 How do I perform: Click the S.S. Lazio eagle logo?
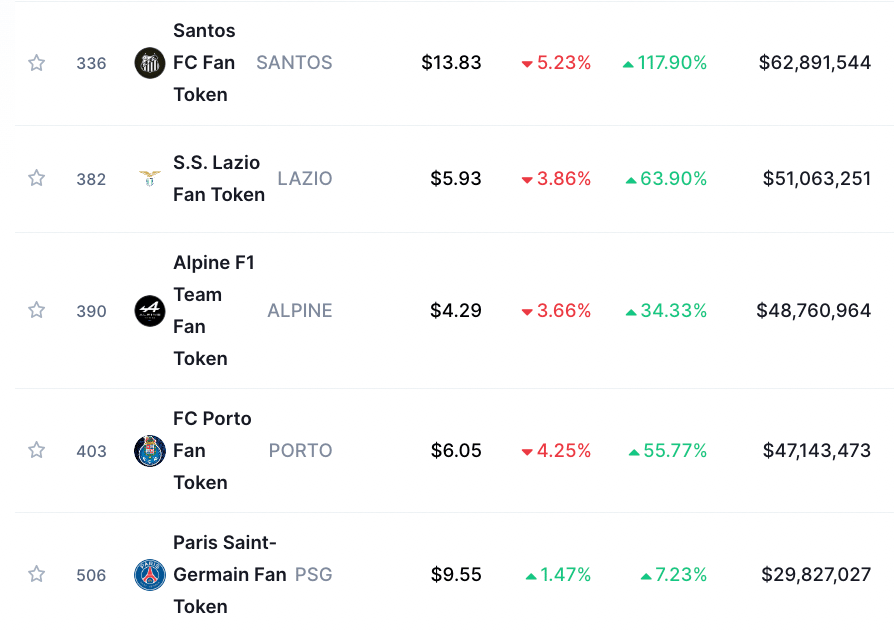[150, 178]
